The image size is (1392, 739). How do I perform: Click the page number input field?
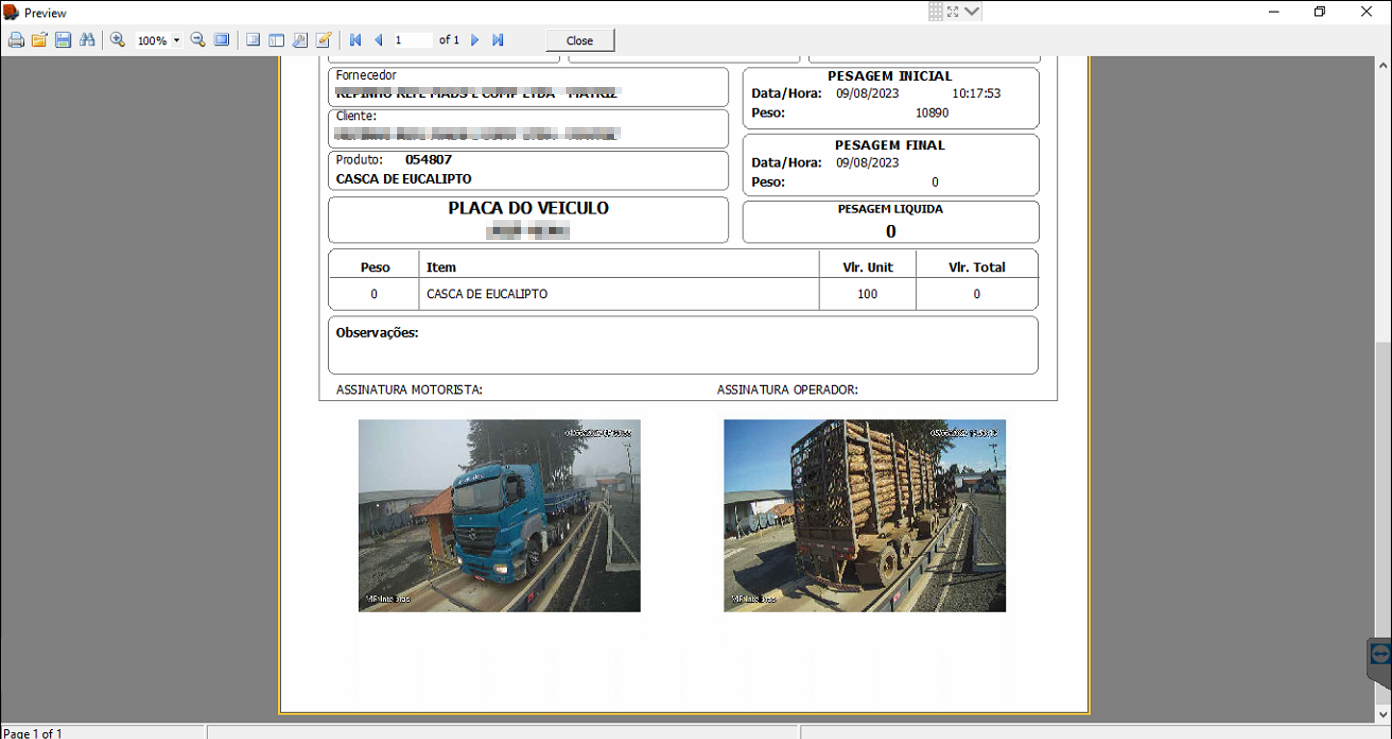(x=412, y=41)
